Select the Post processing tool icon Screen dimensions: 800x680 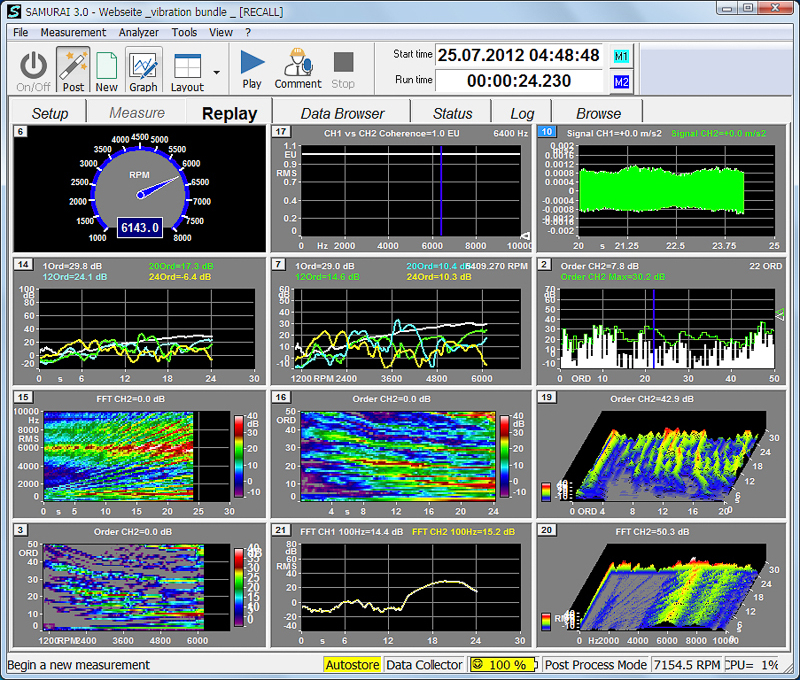tap(73, 66)
